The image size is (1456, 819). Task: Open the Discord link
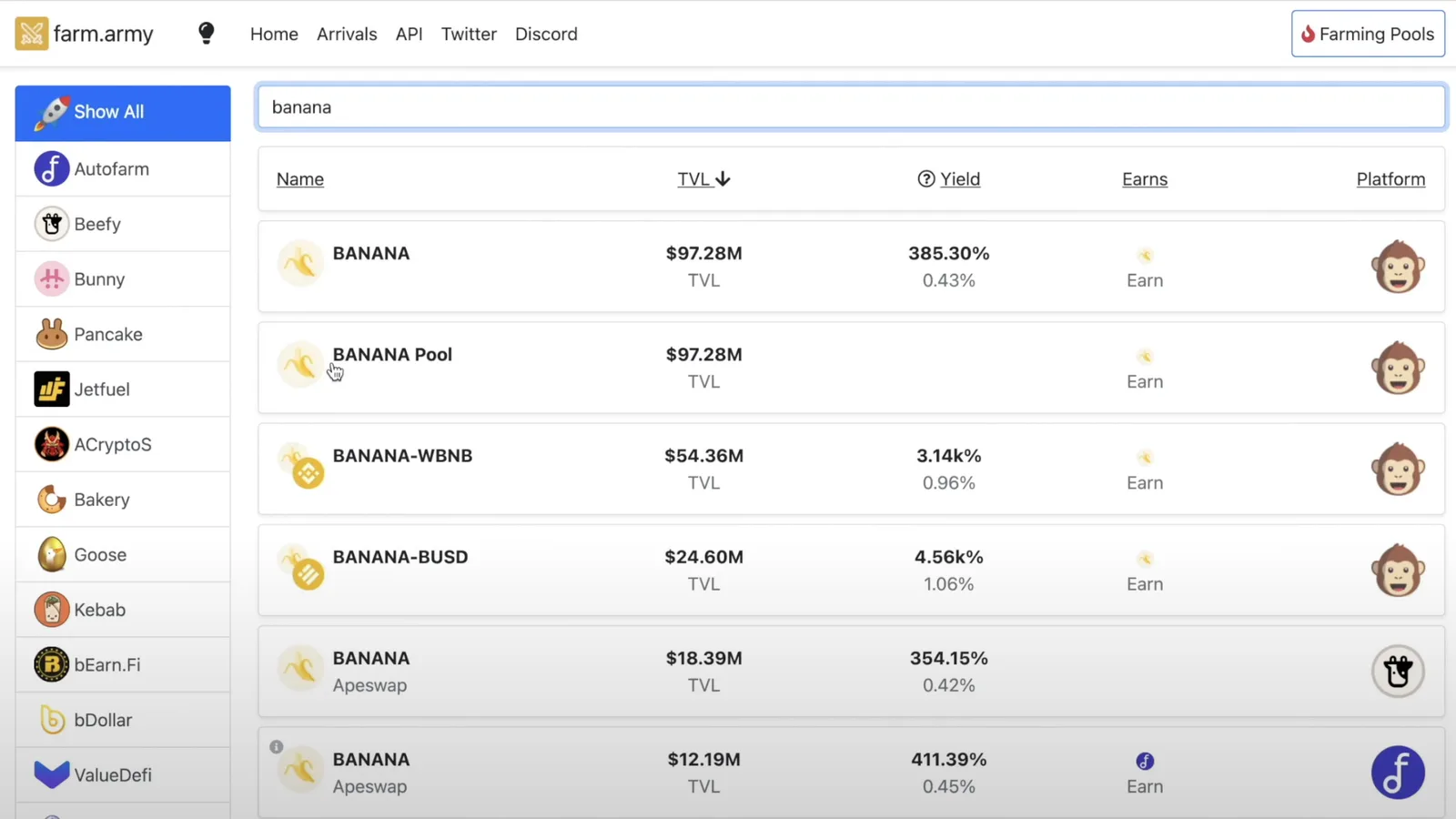546,34
